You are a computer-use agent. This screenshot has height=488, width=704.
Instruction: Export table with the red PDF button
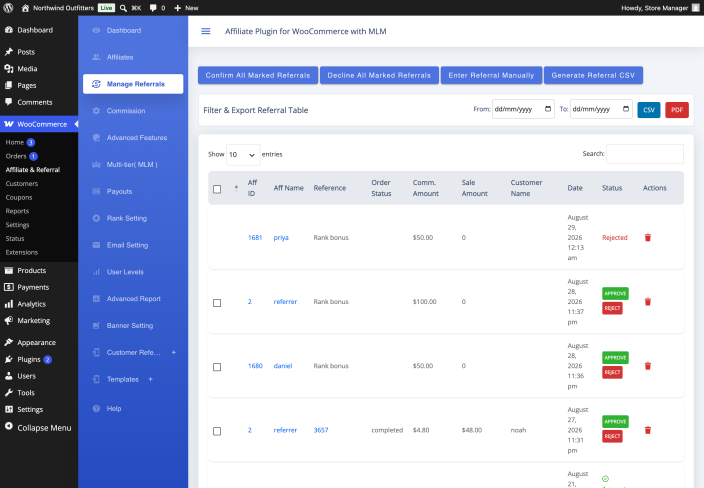coord(677,110)
